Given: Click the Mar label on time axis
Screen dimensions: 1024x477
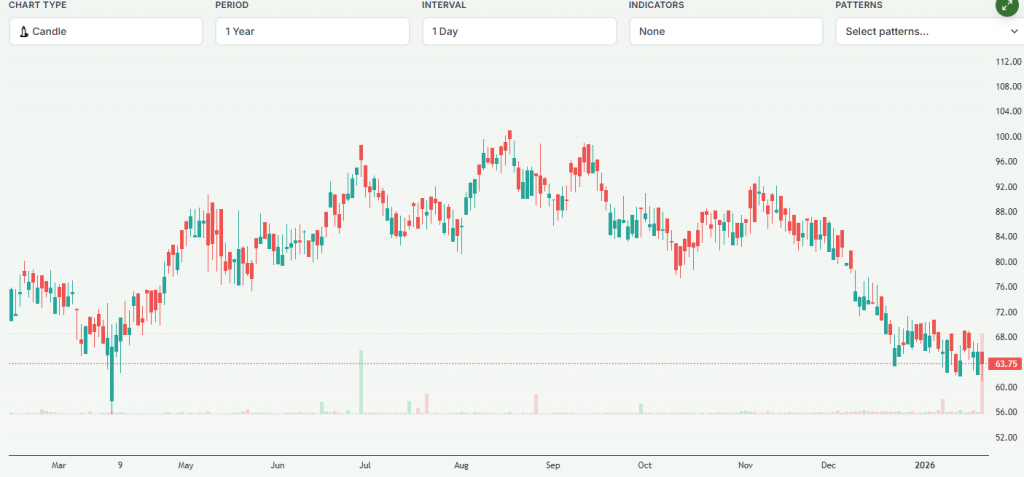Looking at the screenshot, I should (59, 466).
